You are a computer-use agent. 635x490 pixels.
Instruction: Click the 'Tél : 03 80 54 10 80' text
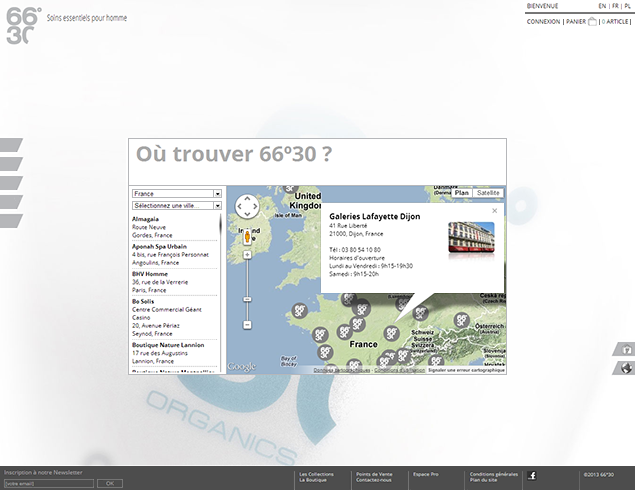(355, 250)
